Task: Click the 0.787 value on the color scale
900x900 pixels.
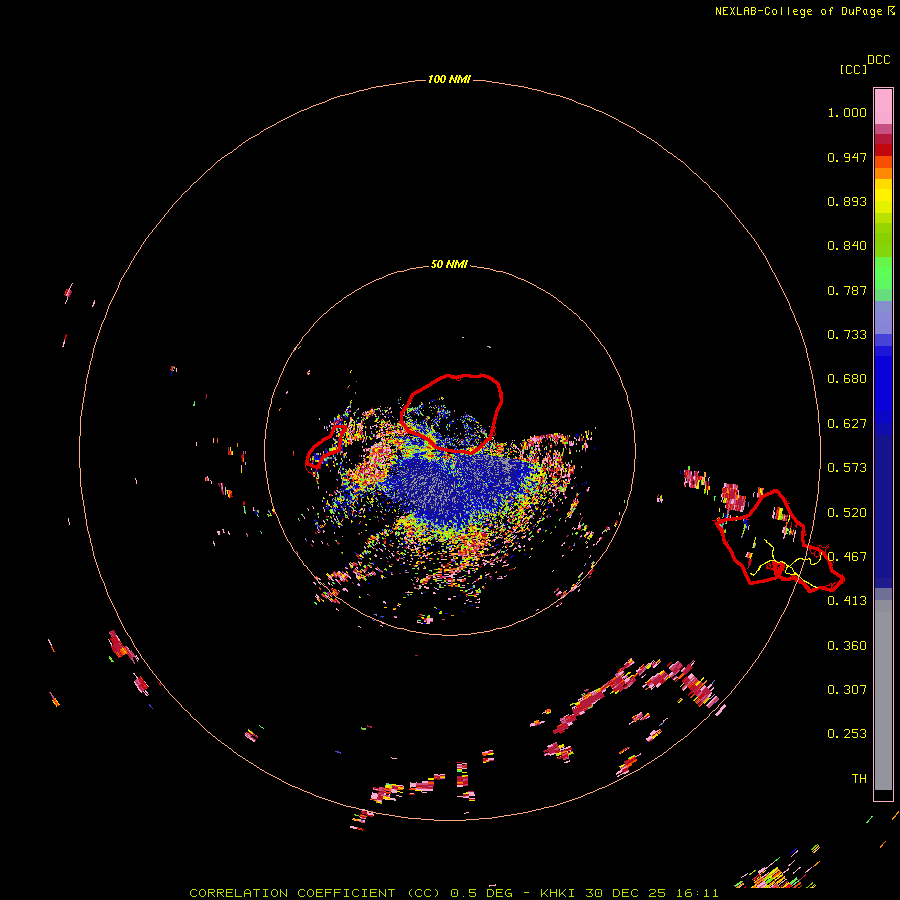Action: pos(847,290)
